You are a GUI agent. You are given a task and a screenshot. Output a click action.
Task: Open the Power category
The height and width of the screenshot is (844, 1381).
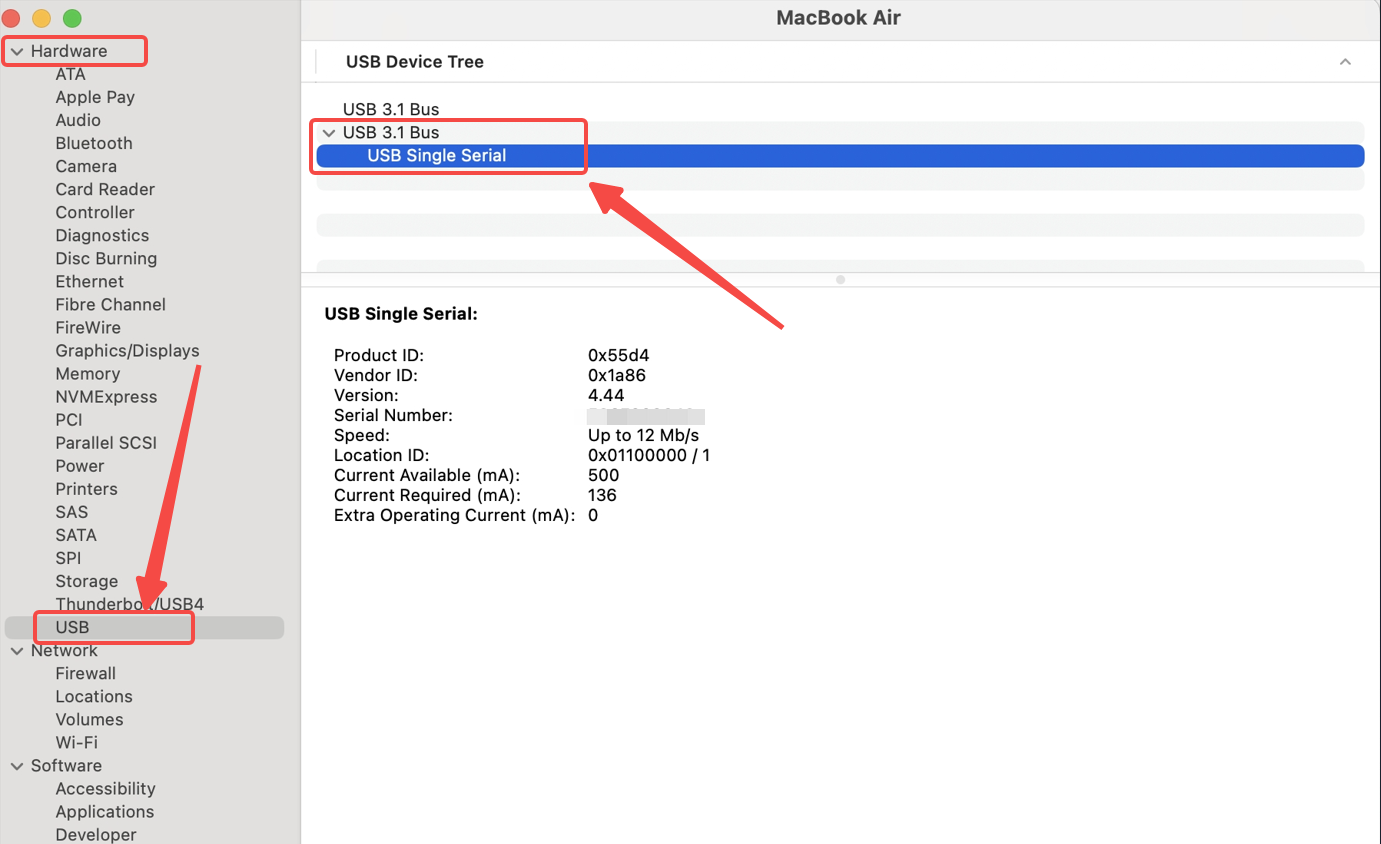[x=80, y=465]
